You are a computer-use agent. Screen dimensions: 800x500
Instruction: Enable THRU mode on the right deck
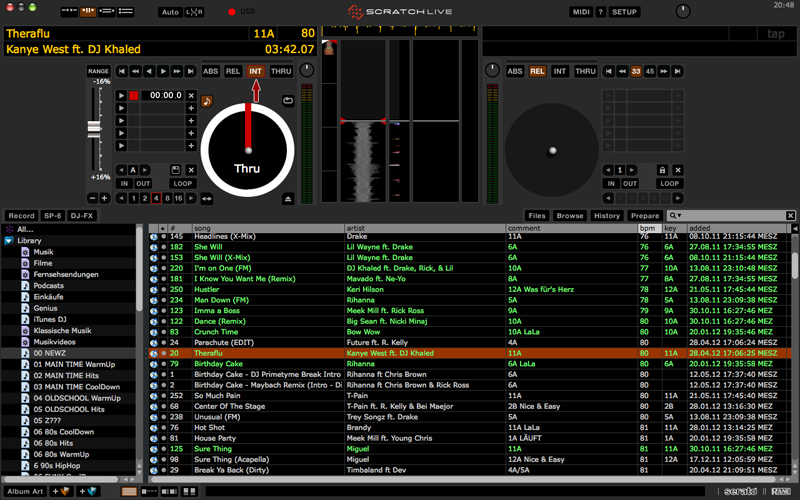(x=585, y=71)
